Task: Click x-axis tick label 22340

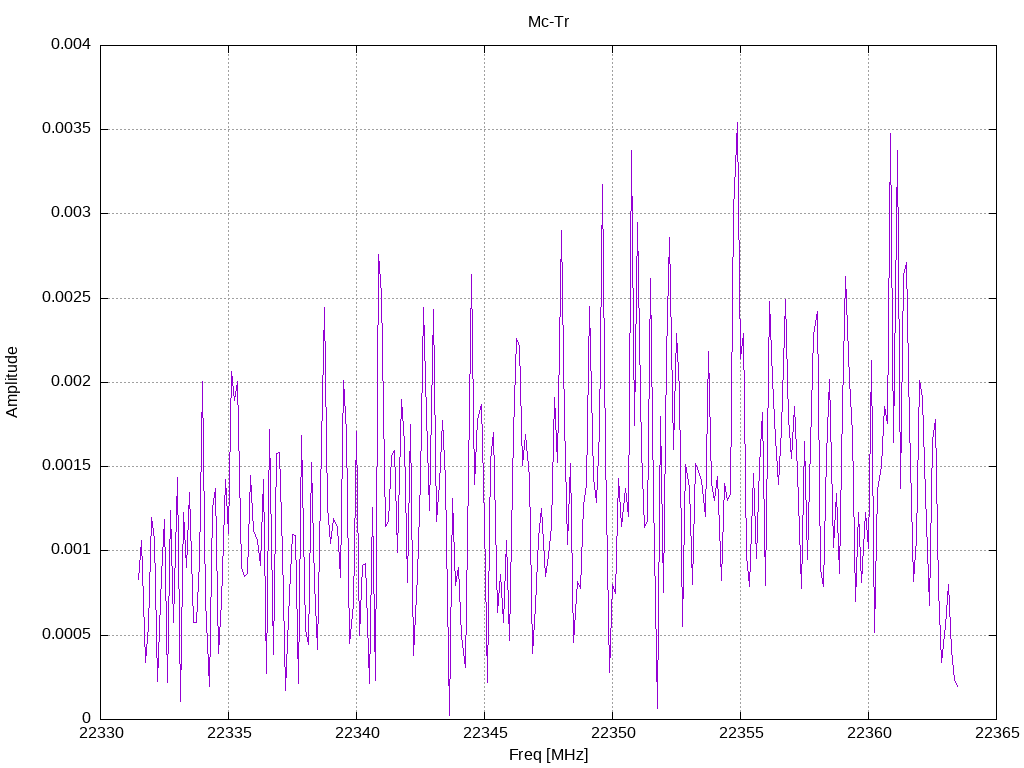Action: (357, 733)
